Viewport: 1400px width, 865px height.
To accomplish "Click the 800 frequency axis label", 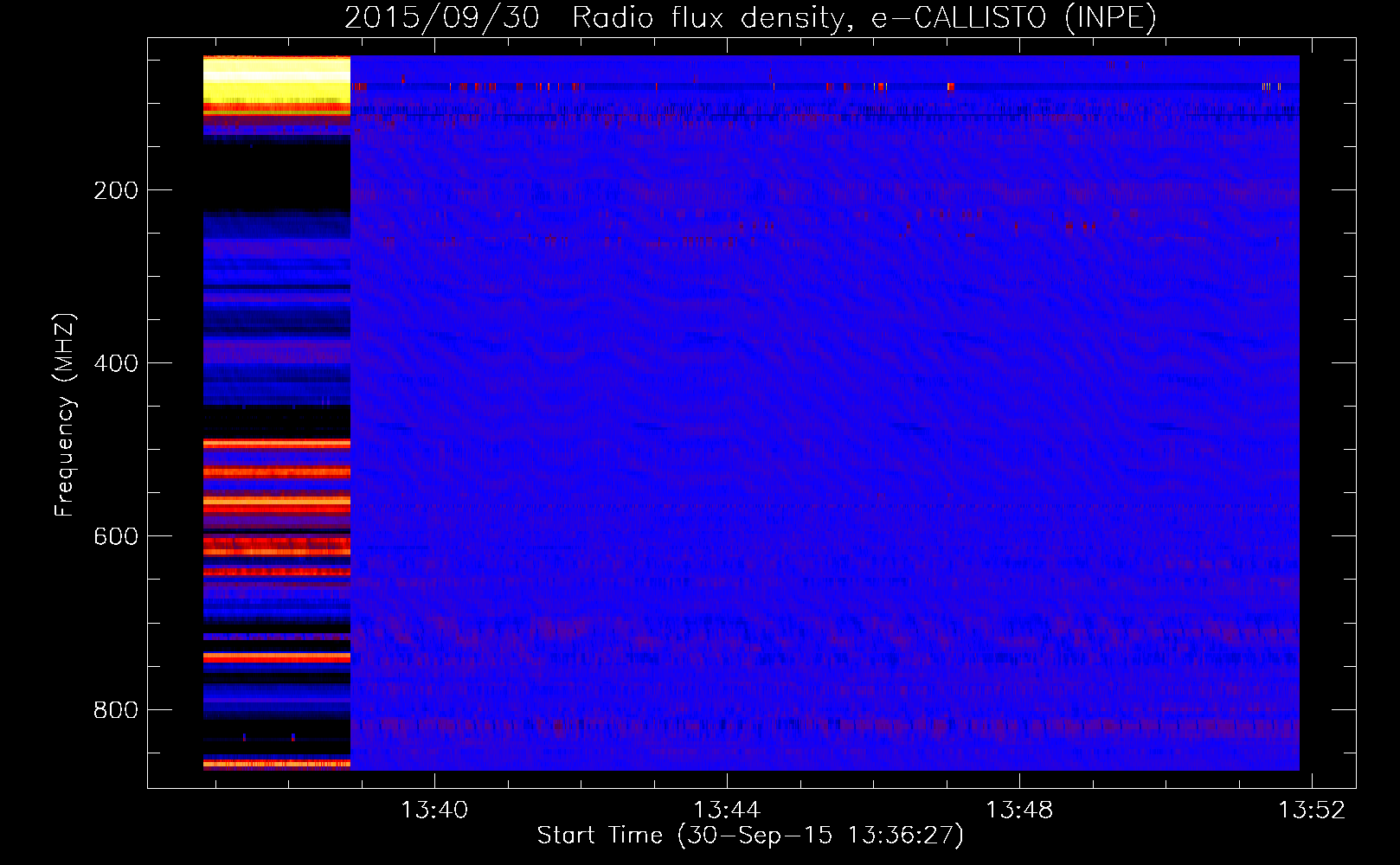I will click(116, 710).
